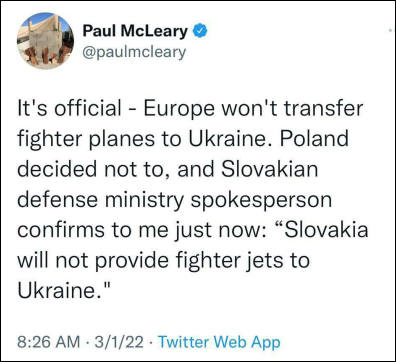
Task: Click the text "defense ministry spokesperson"
Action: point(174,200)
